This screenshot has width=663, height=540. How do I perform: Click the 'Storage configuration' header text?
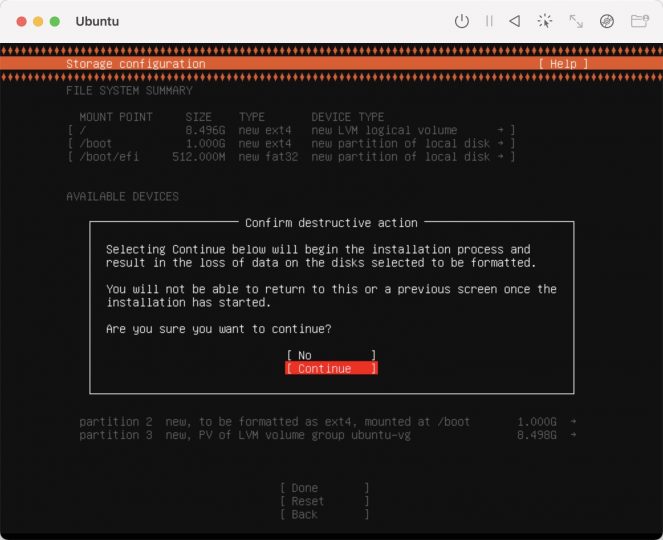[136, 64]
